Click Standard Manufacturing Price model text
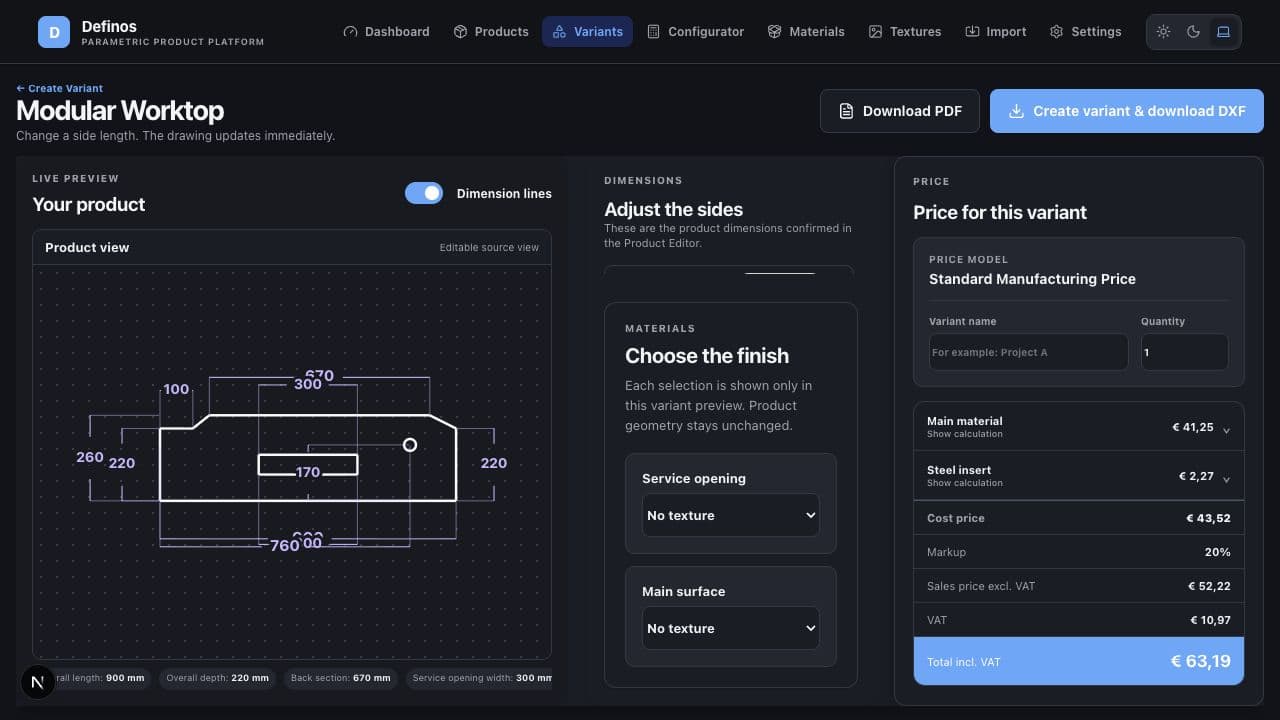 click(x=1032, y=279)
